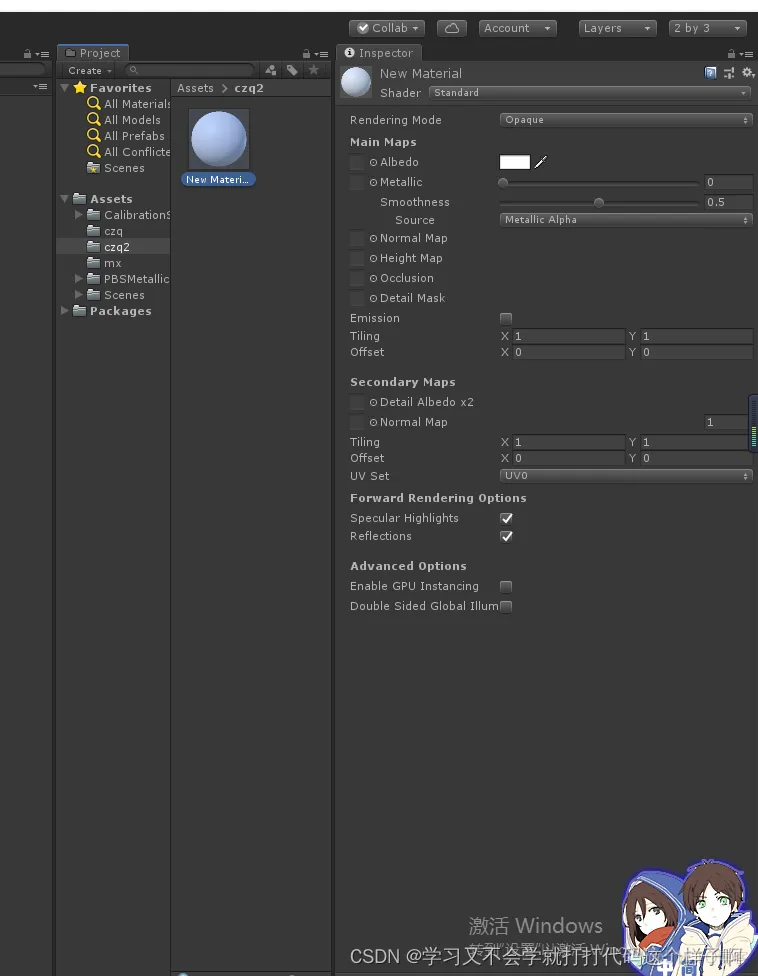Click the search by type icon
758x976 pixels.
tap(271, 70)
